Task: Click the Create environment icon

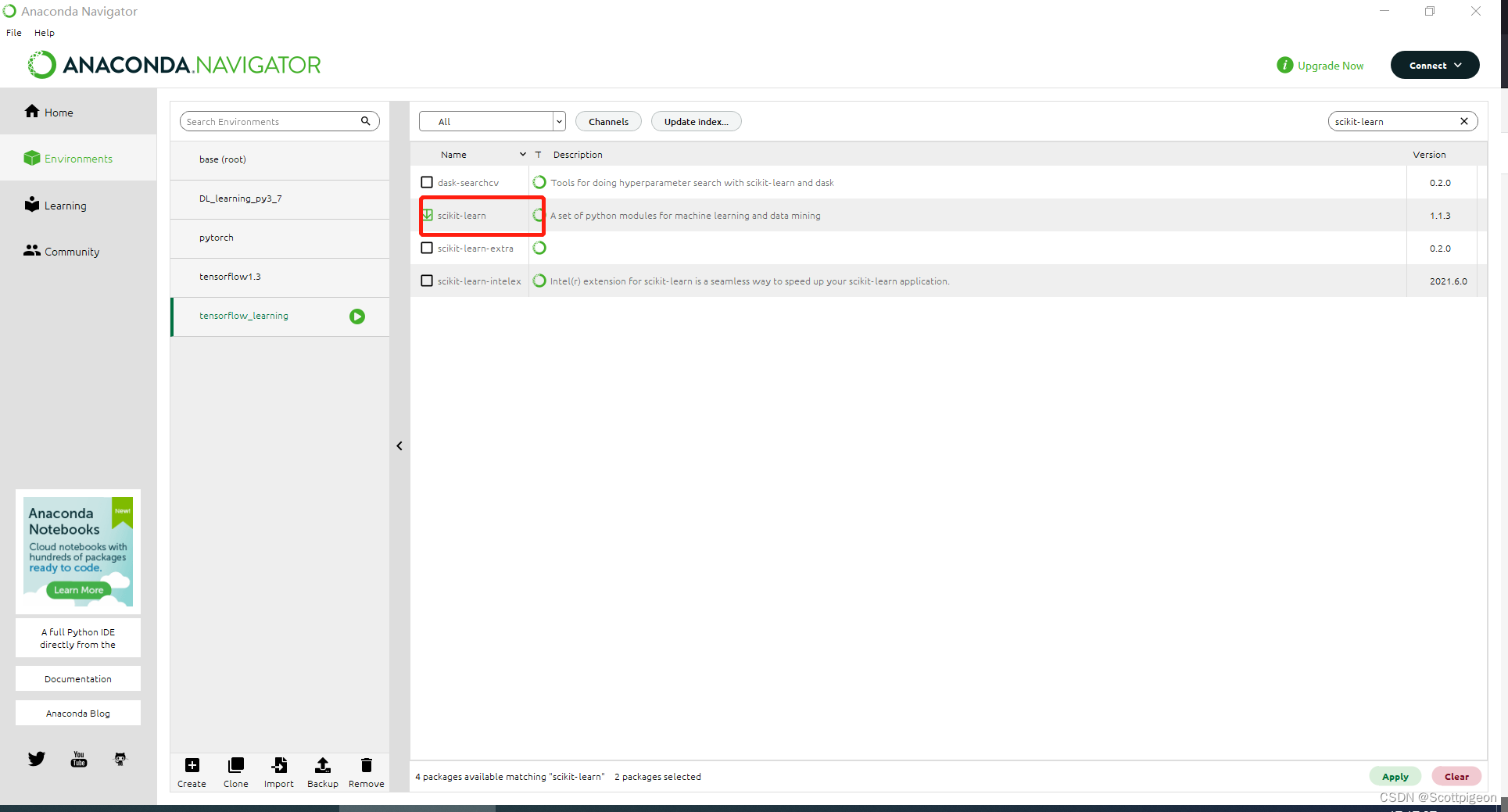Action: [x=192, y=765]
